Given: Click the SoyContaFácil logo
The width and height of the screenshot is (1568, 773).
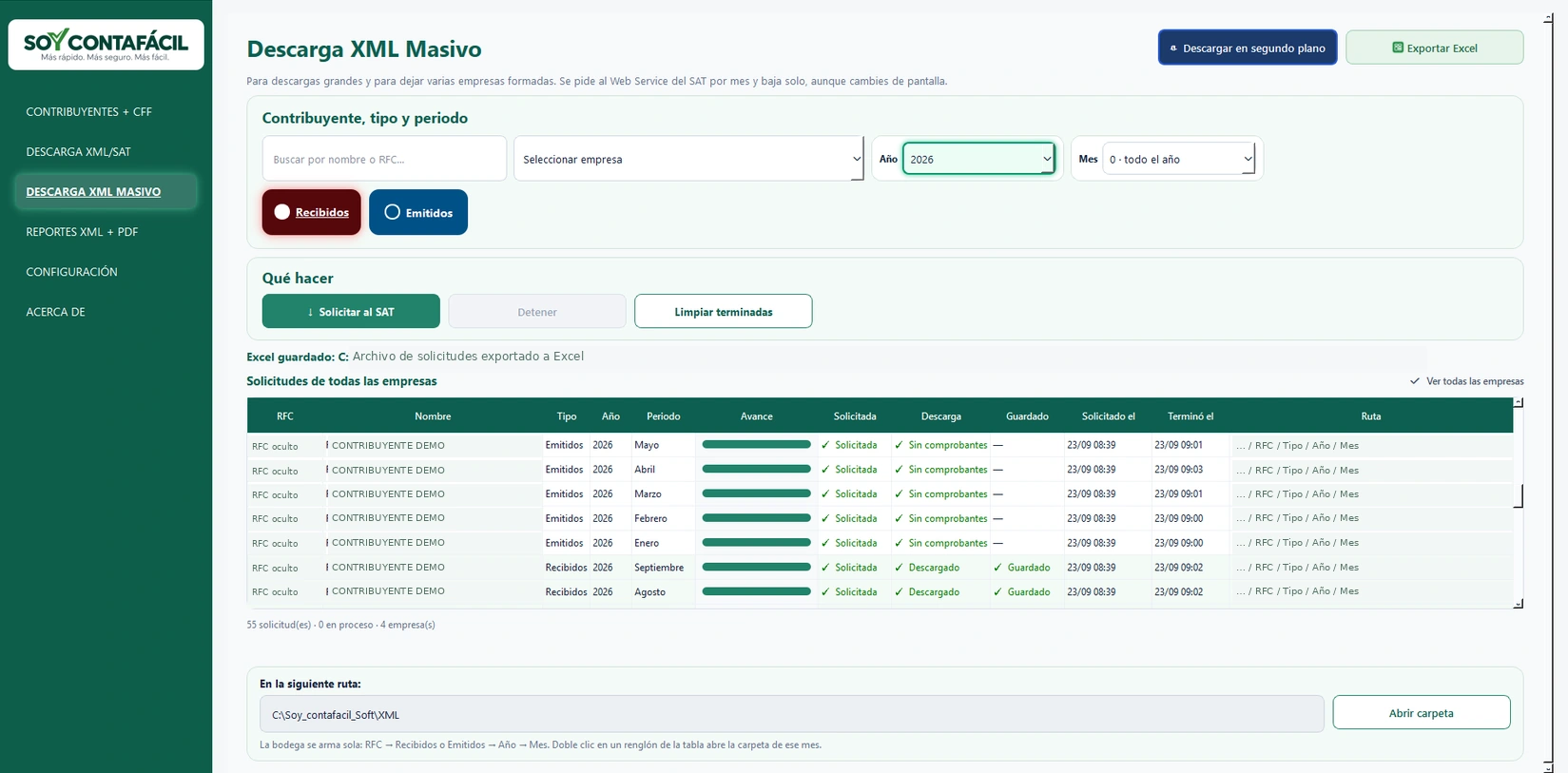Looking at the screenshot, I should [x=106, y=45].
